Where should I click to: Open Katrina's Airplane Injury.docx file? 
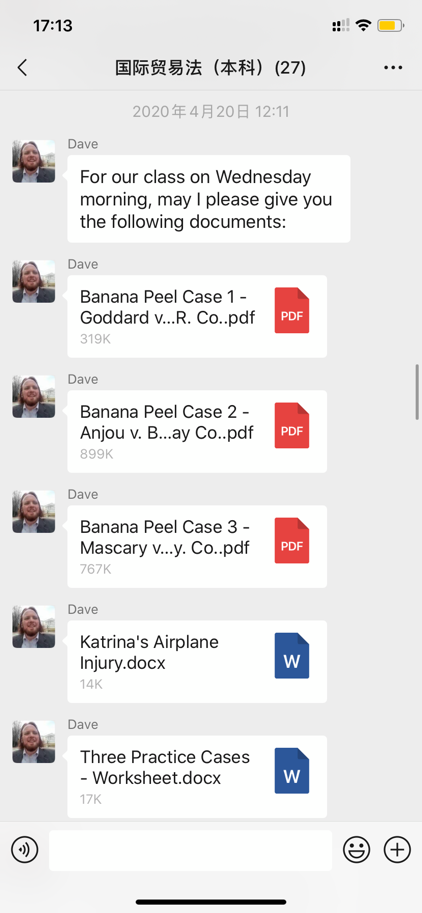pos(197,661)
